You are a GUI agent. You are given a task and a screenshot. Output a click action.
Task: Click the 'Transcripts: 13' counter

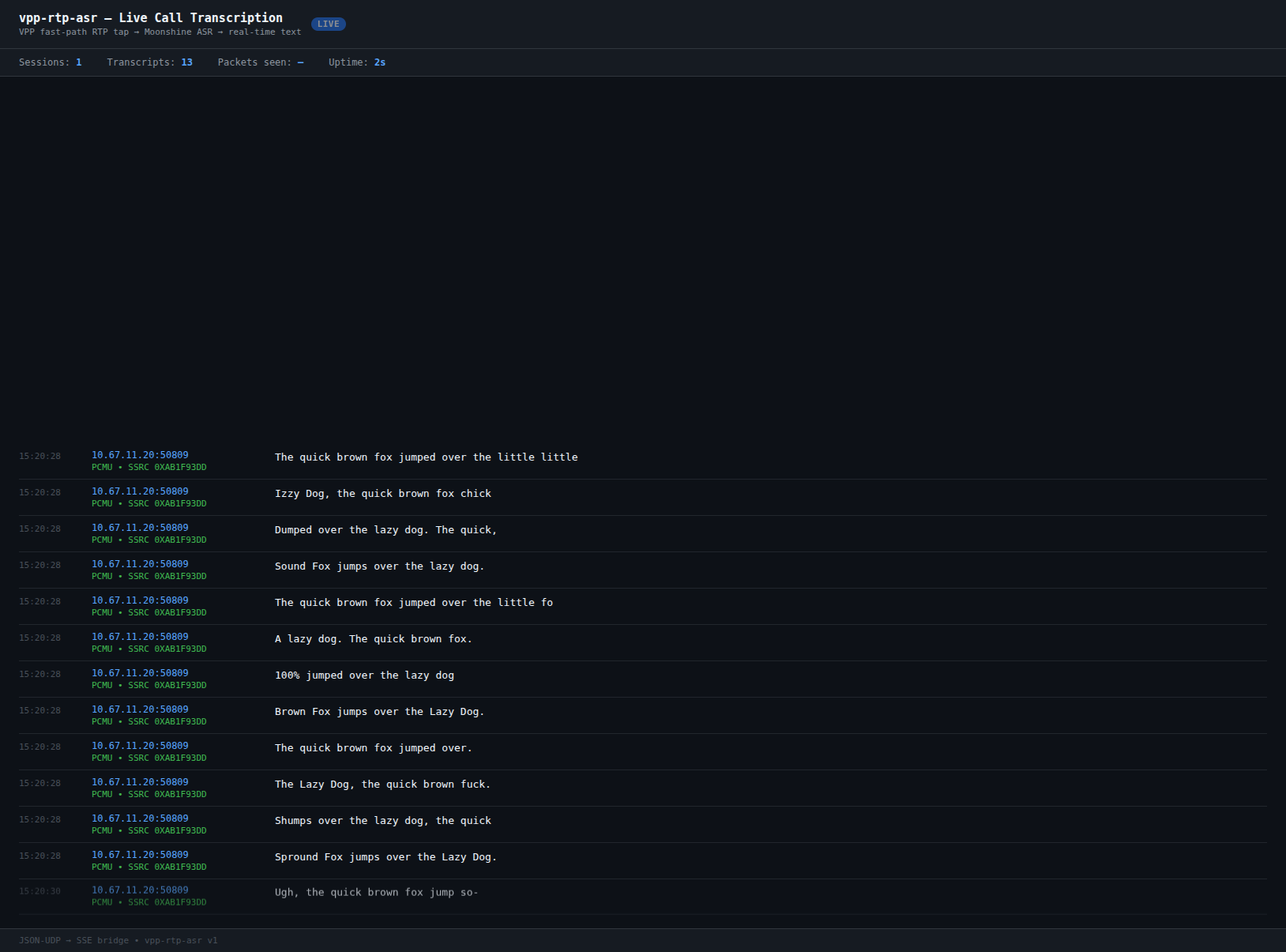coord(150,62)
